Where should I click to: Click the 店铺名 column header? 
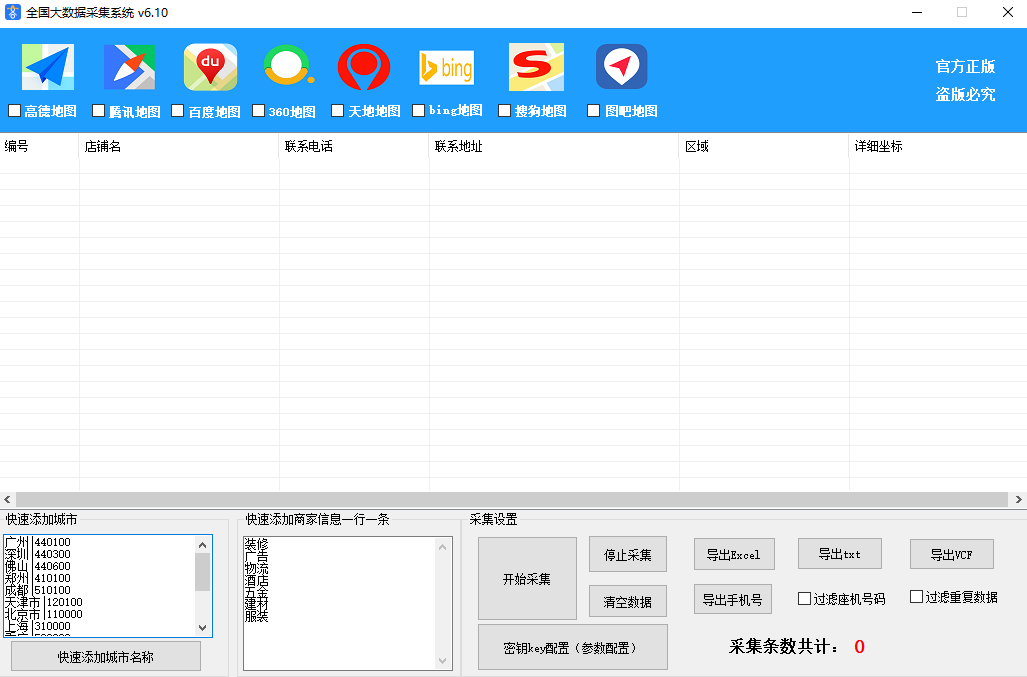(x=178, y=147)
